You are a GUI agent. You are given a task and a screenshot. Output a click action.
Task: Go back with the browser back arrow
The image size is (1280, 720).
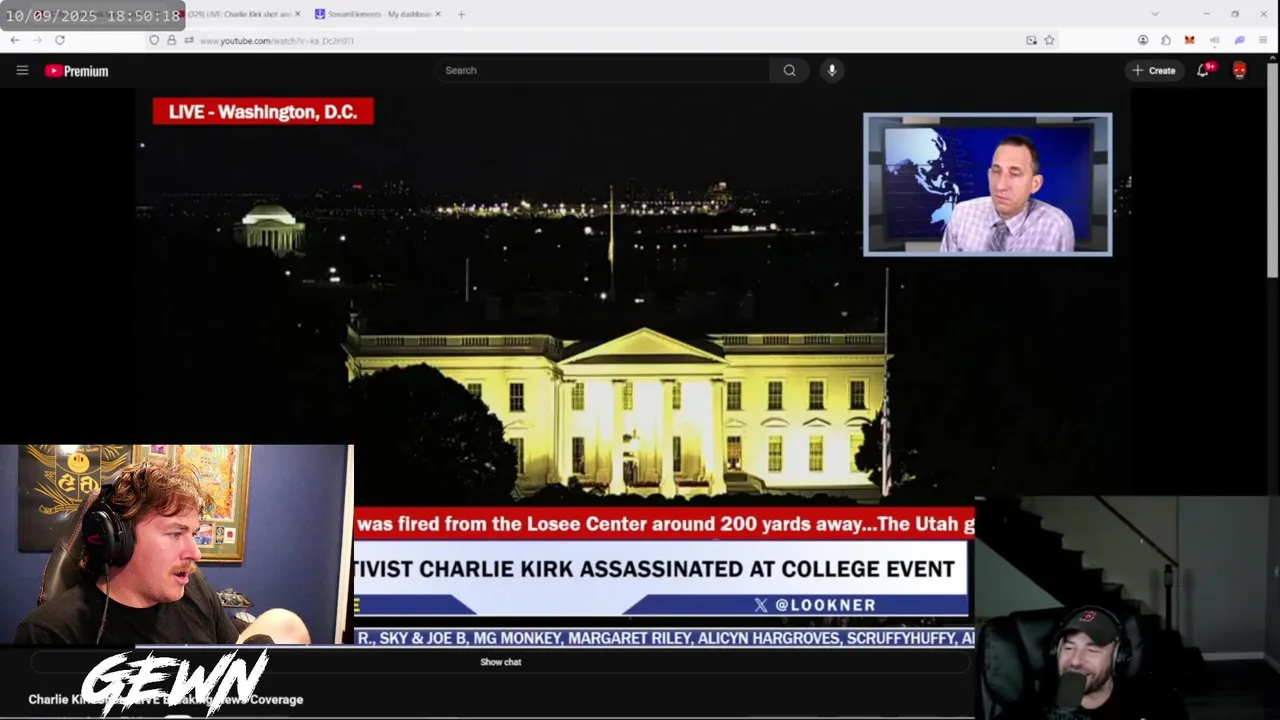pyautogui.click(x=14, y=40)
